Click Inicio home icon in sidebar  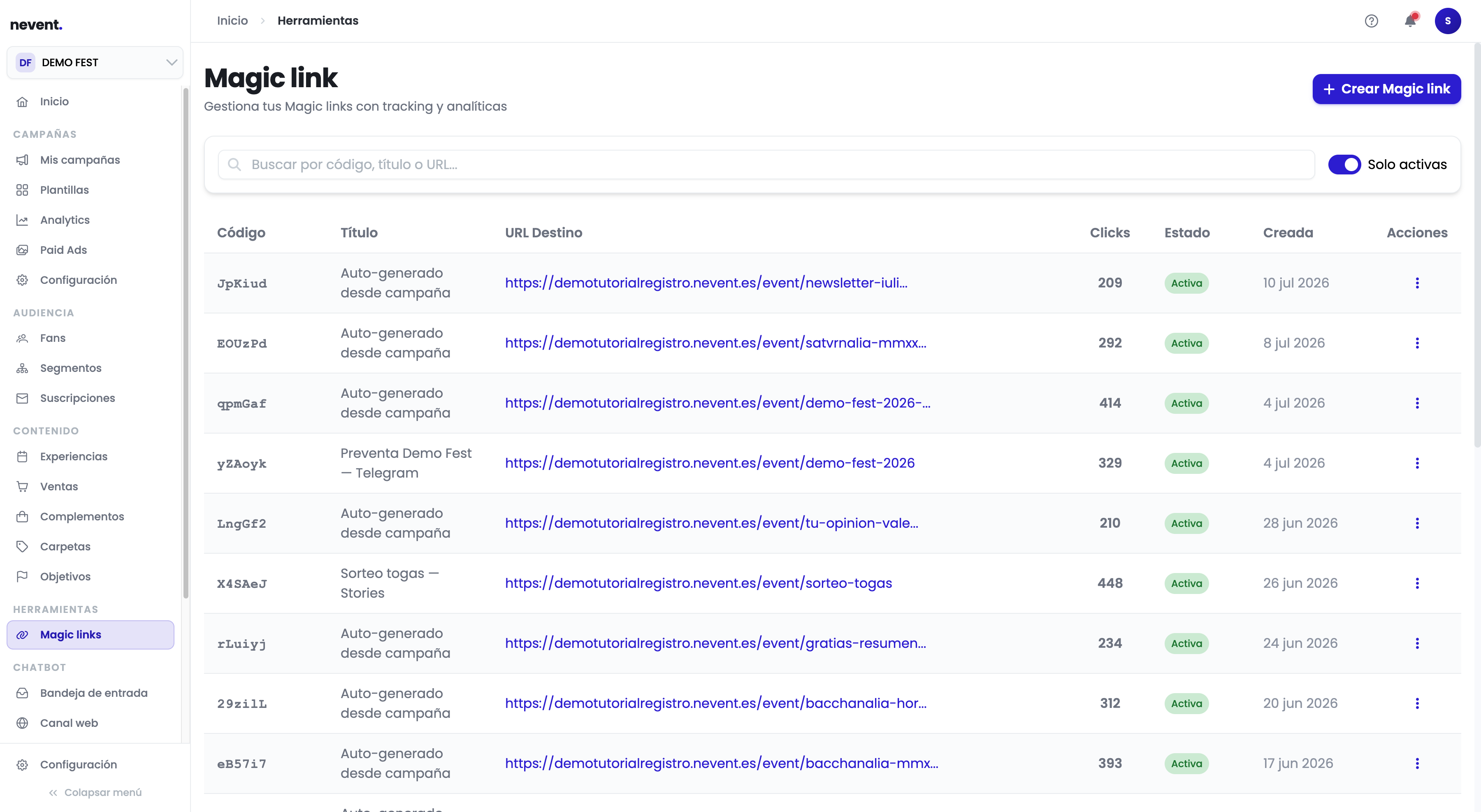pyautogui.click(x=23, y=102)
